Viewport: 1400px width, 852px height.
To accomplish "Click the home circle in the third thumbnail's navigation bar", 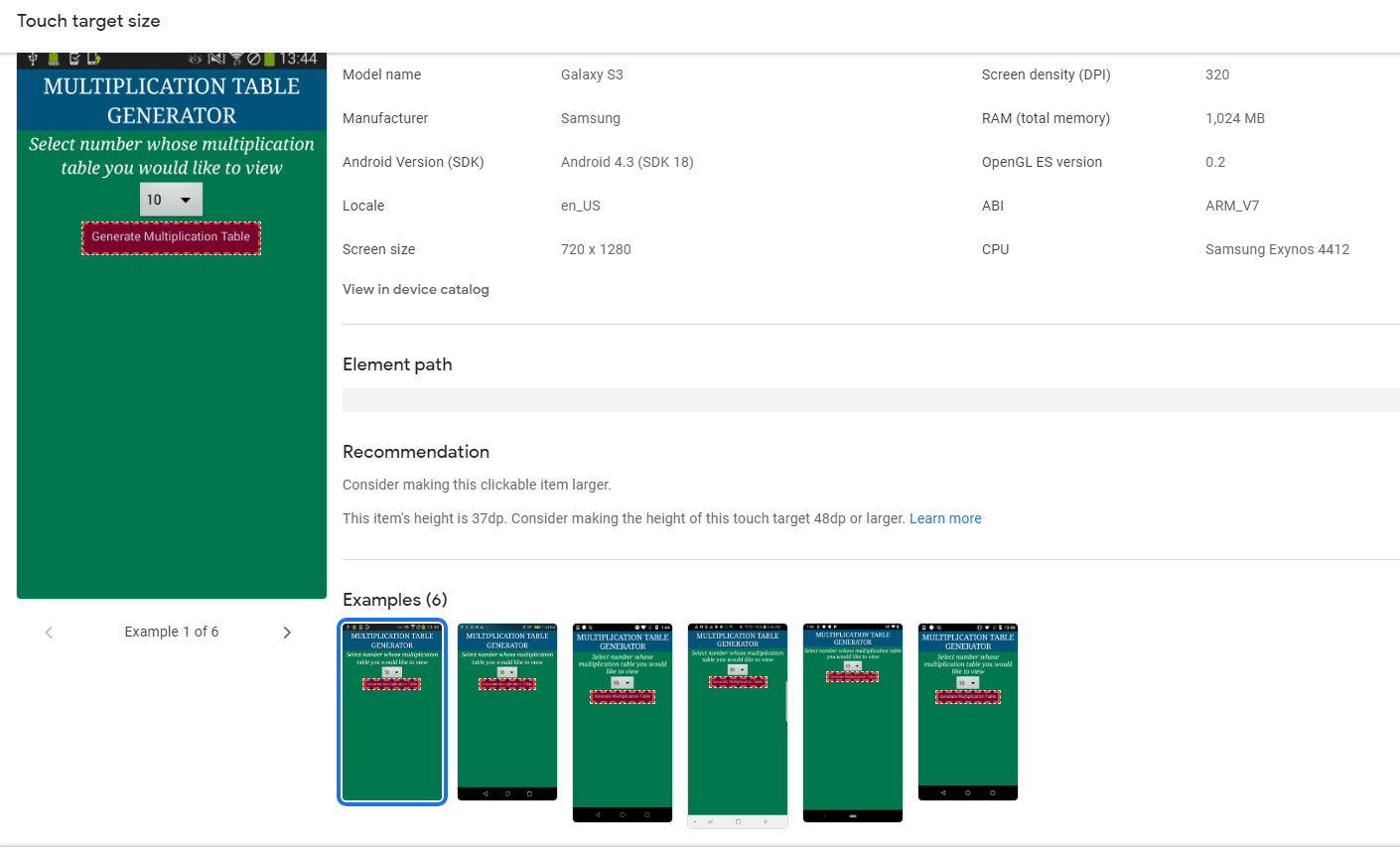I will 622,814.
